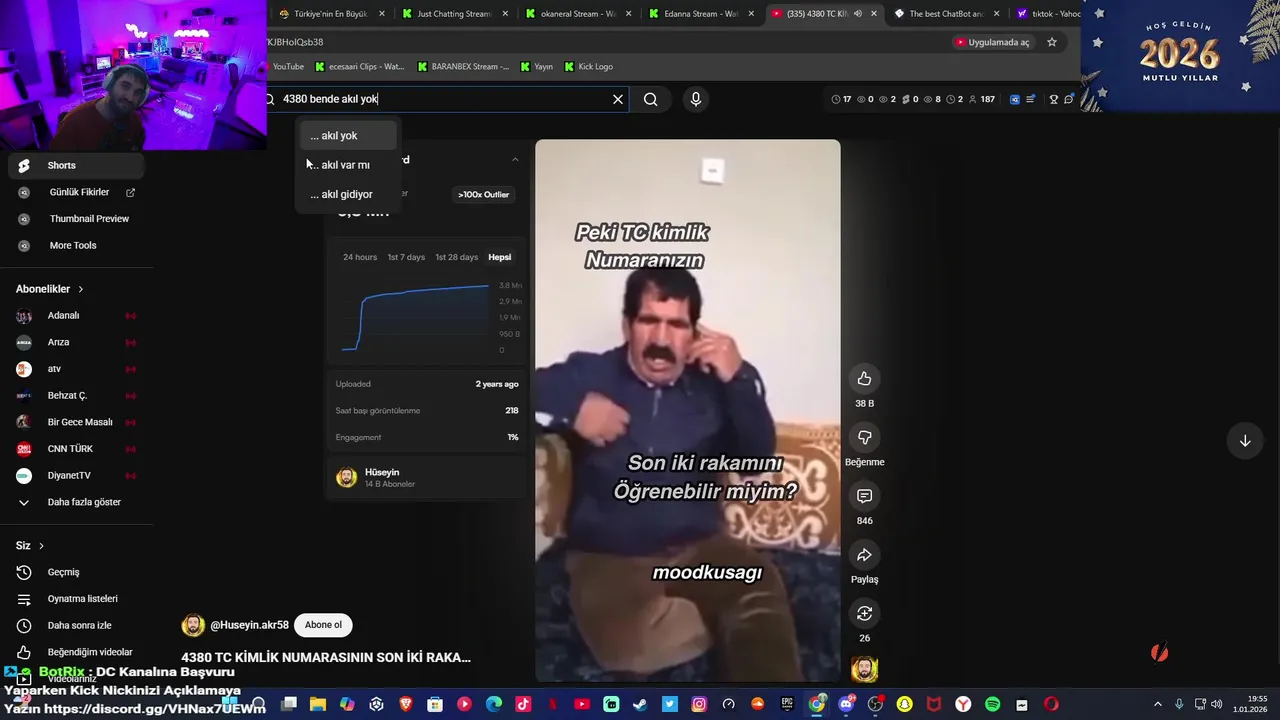1280x720 pixels.
Task: Open the @Huseyin.akr58 channel handle
Action: pos(249,625)
